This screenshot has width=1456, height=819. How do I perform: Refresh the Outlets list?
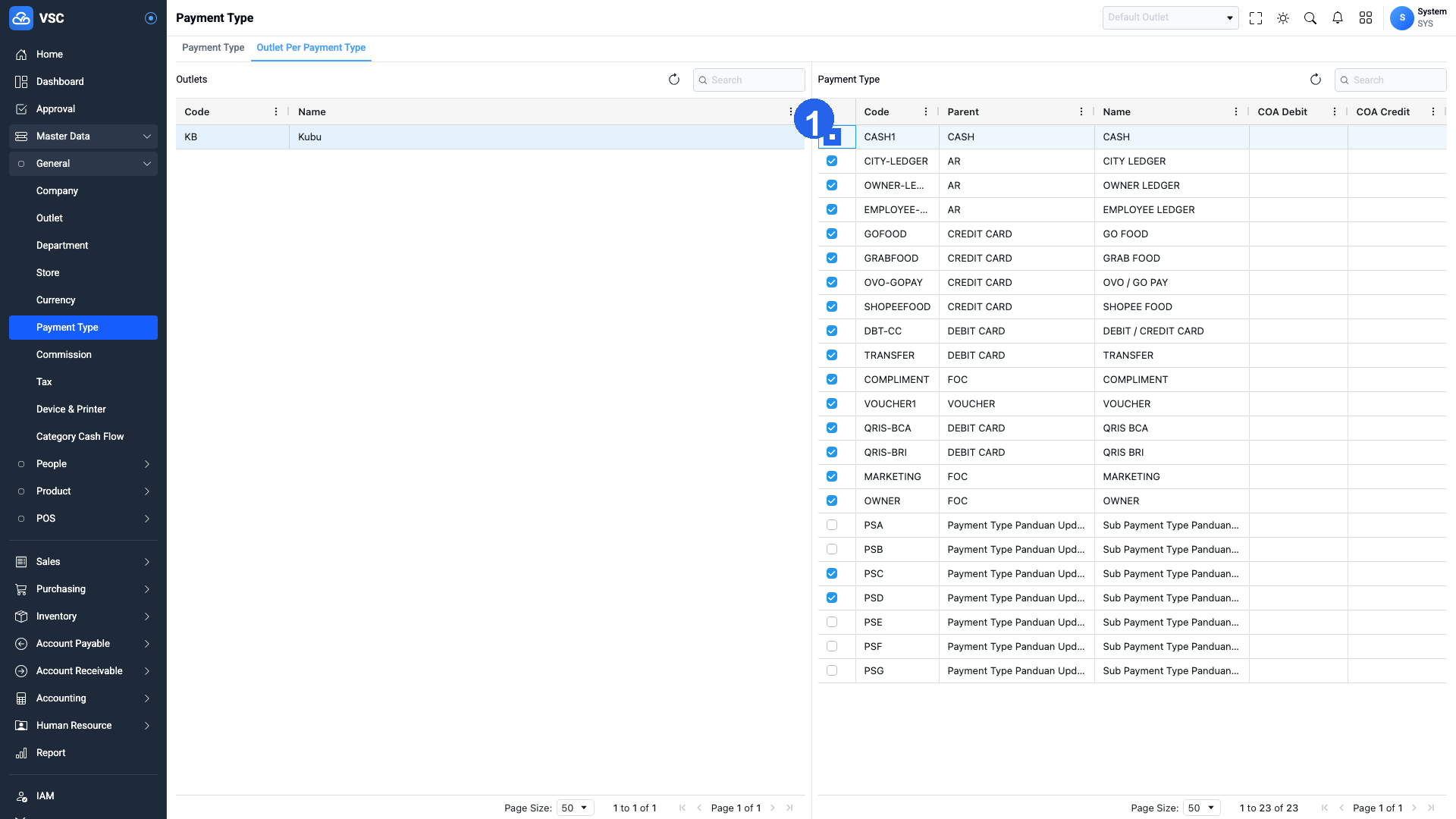(x=674, y=80)
